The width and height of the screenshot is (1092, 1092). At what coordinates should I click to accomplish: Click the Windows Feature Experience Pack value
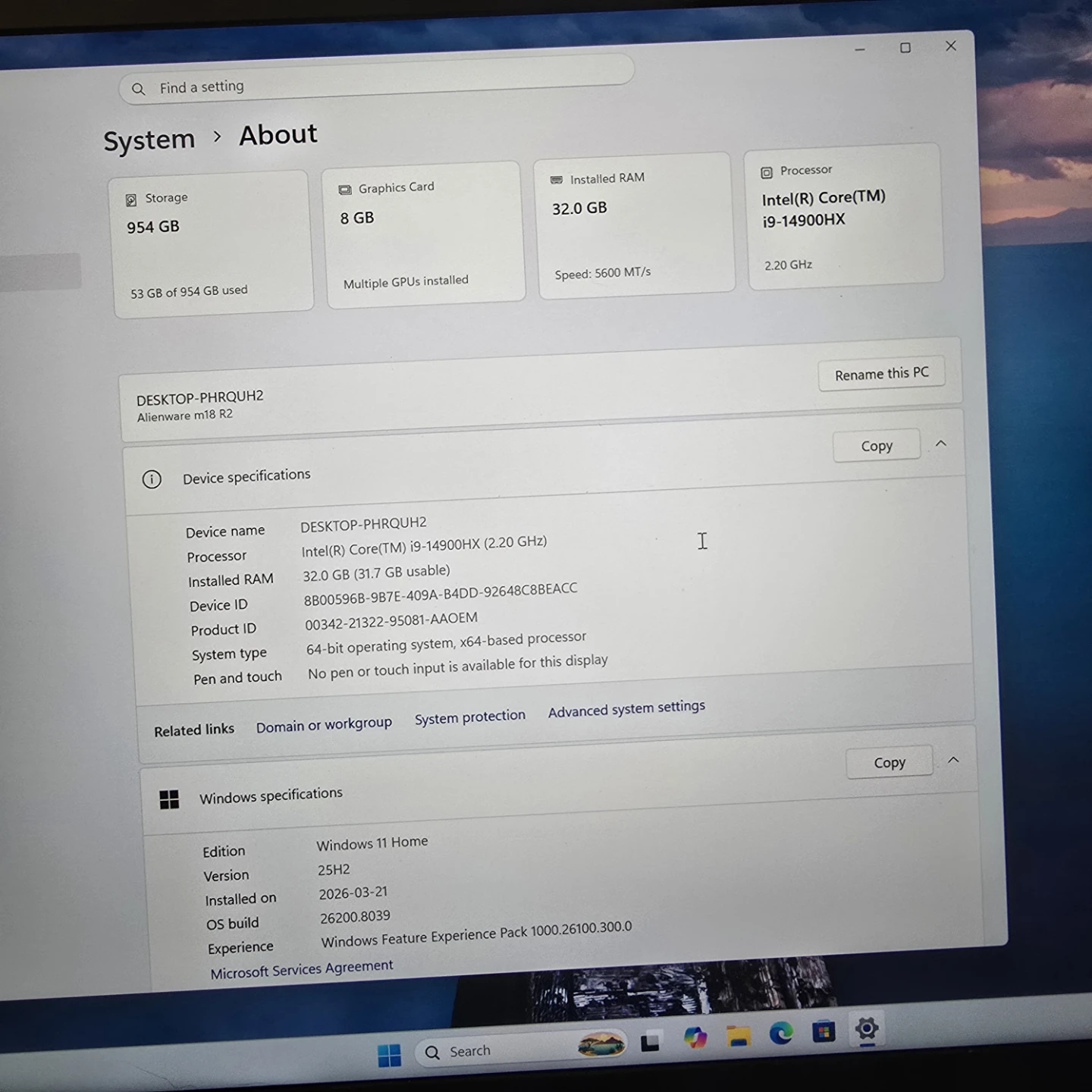(x=476, y=934)
